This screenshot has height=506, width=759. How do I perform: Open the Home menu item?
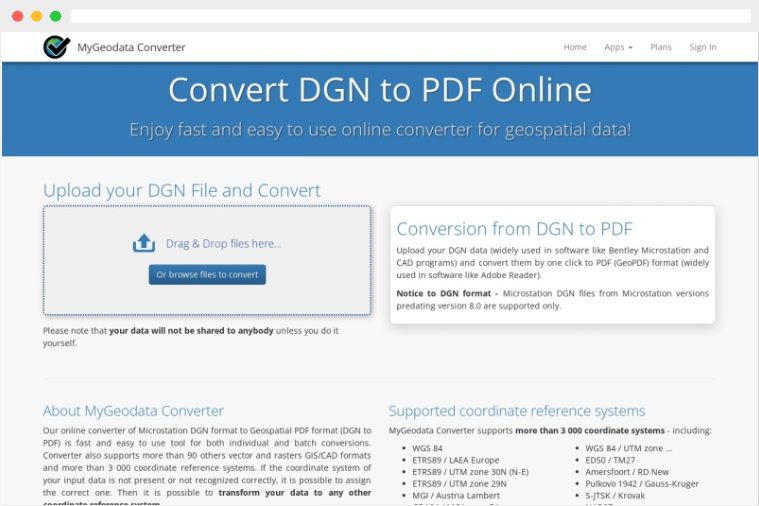[575, 47]
